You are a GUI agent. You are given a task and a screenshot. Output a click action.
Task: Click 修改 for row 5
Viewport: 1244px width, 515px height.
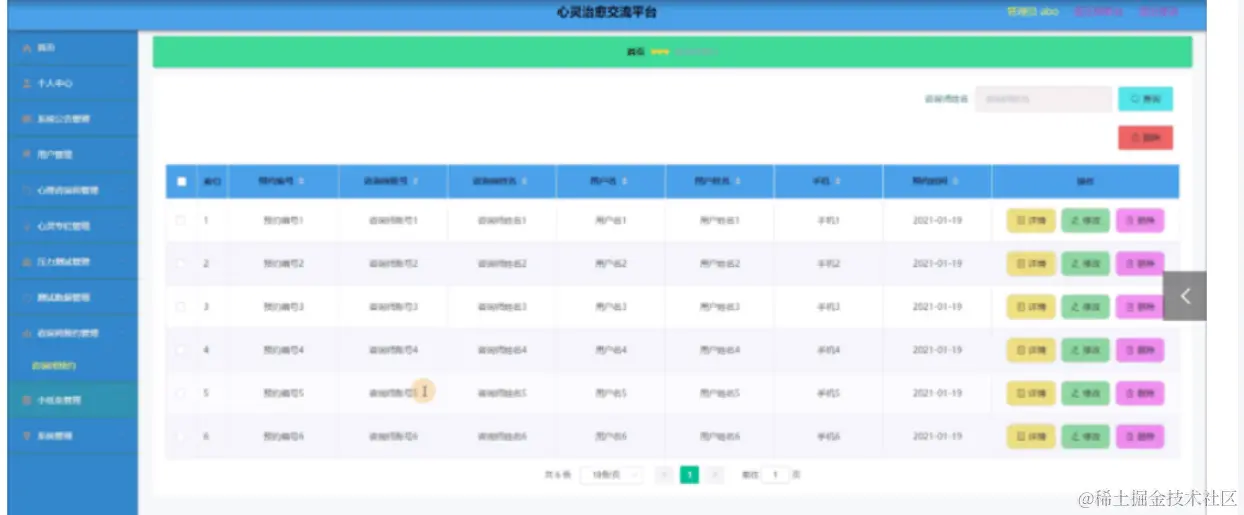1085,394
